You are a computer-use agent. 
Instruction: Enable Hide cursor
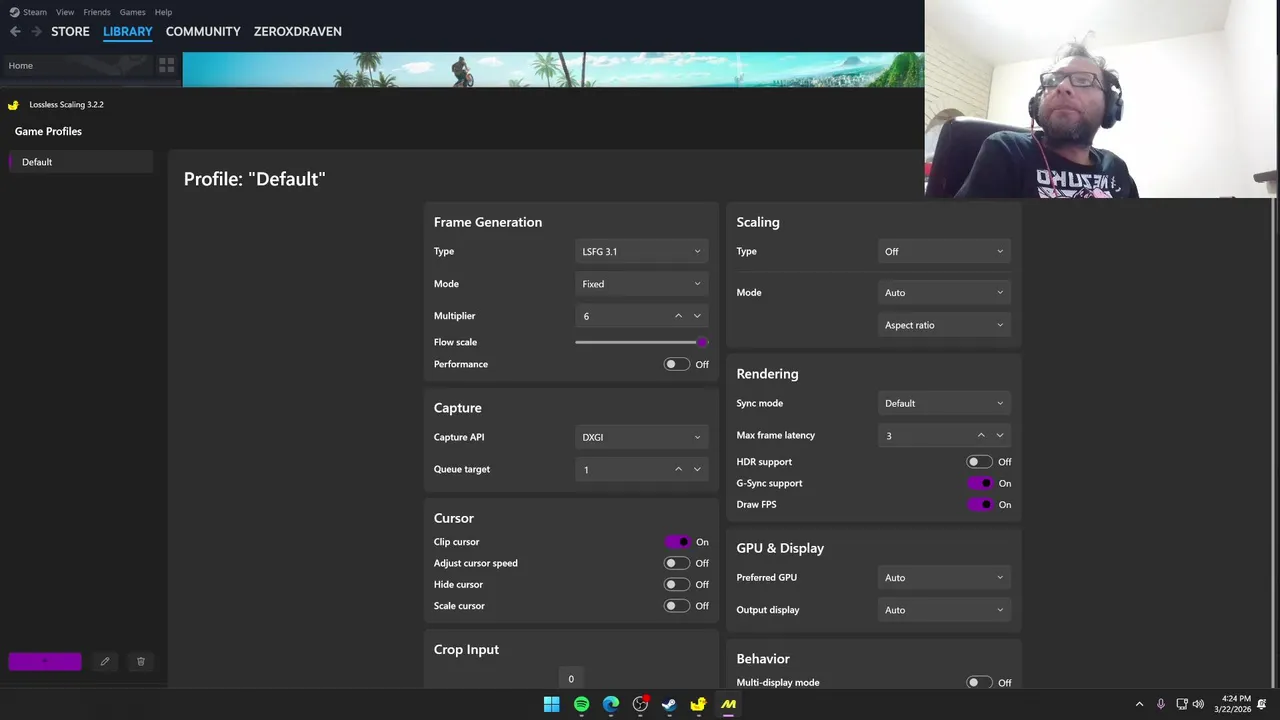(677, 584)
